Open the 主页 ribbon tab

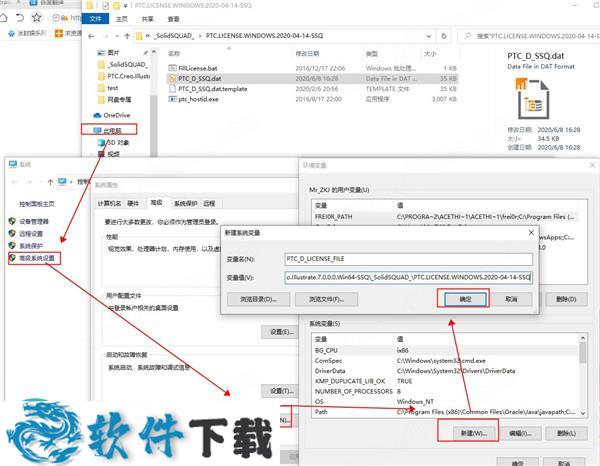tap(122, 19)
